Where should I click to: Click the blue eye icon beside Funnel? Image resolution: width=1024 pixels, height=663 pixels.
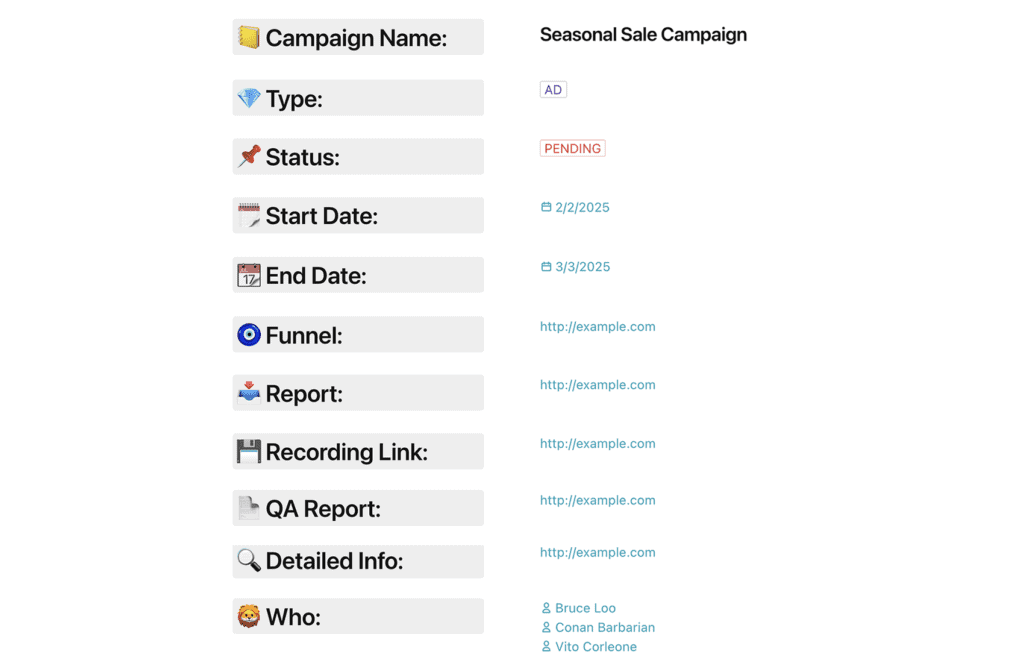click(249, 335)
